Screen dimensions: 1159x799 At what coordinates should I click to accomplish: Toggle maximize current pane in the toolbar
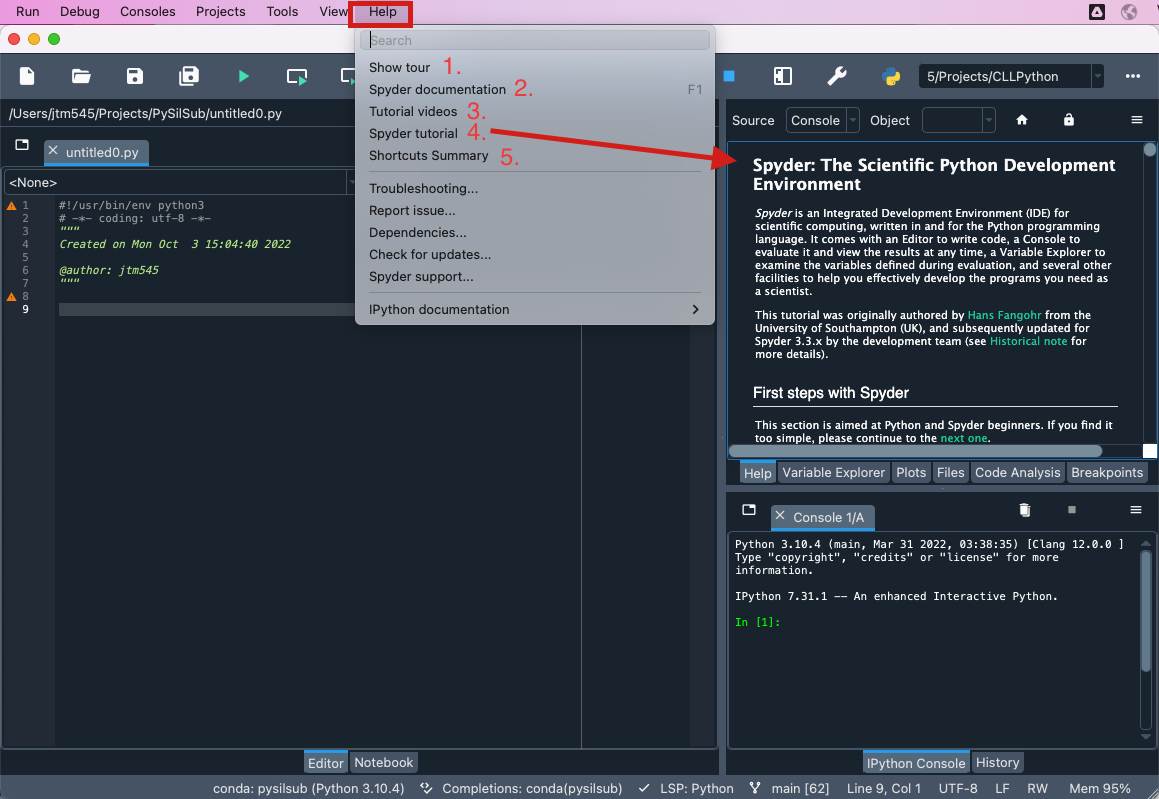(783, 76)
